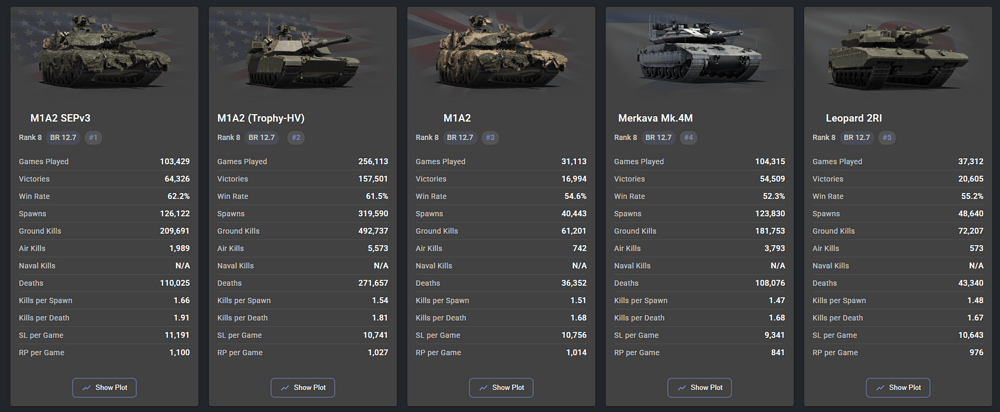Click the M1A2 (Trophy-HV) tank image

pos(303,54)
